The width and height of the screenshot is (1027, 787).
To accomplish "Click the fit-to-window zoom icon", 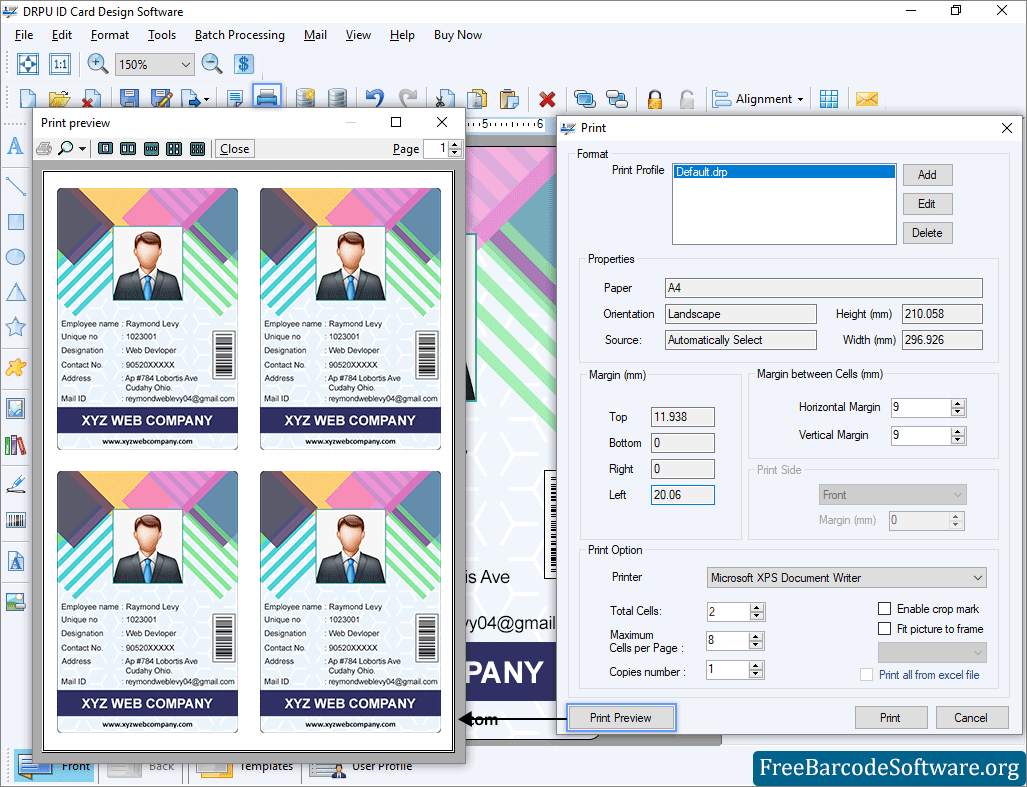I will [28, 64].
